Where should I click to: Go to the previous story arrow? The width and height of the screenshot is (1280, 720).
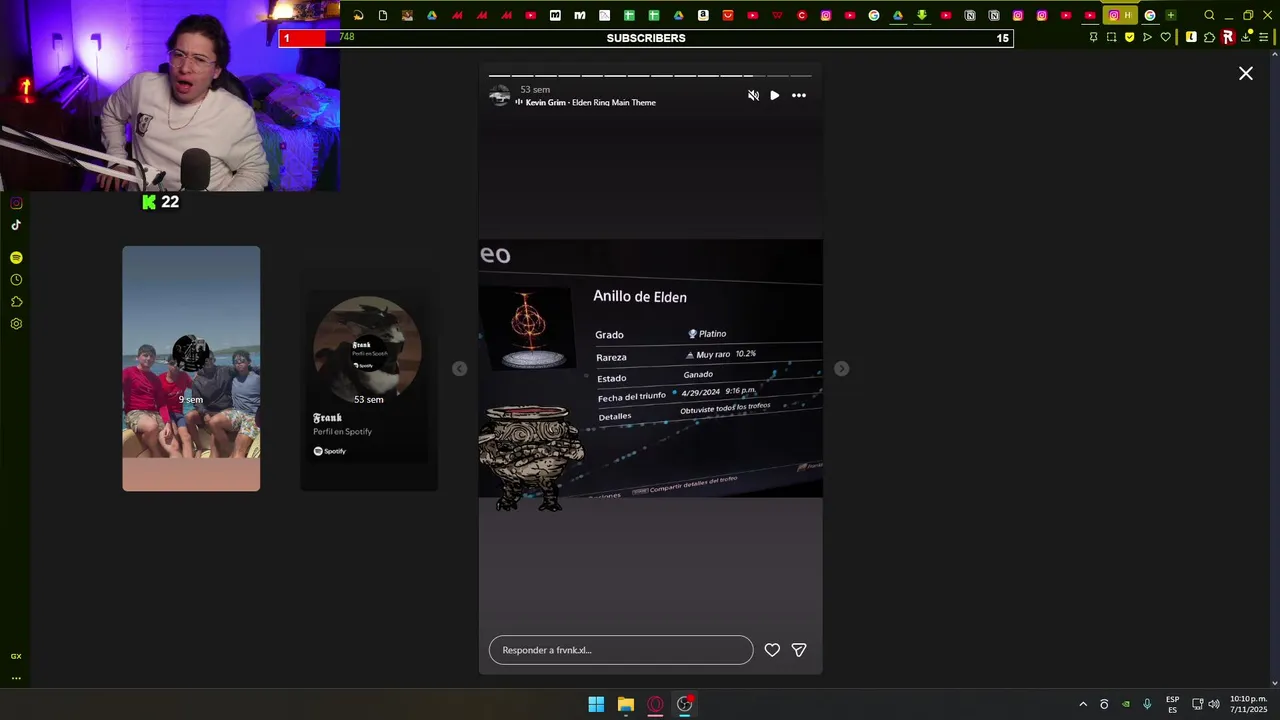coord(459,369)
